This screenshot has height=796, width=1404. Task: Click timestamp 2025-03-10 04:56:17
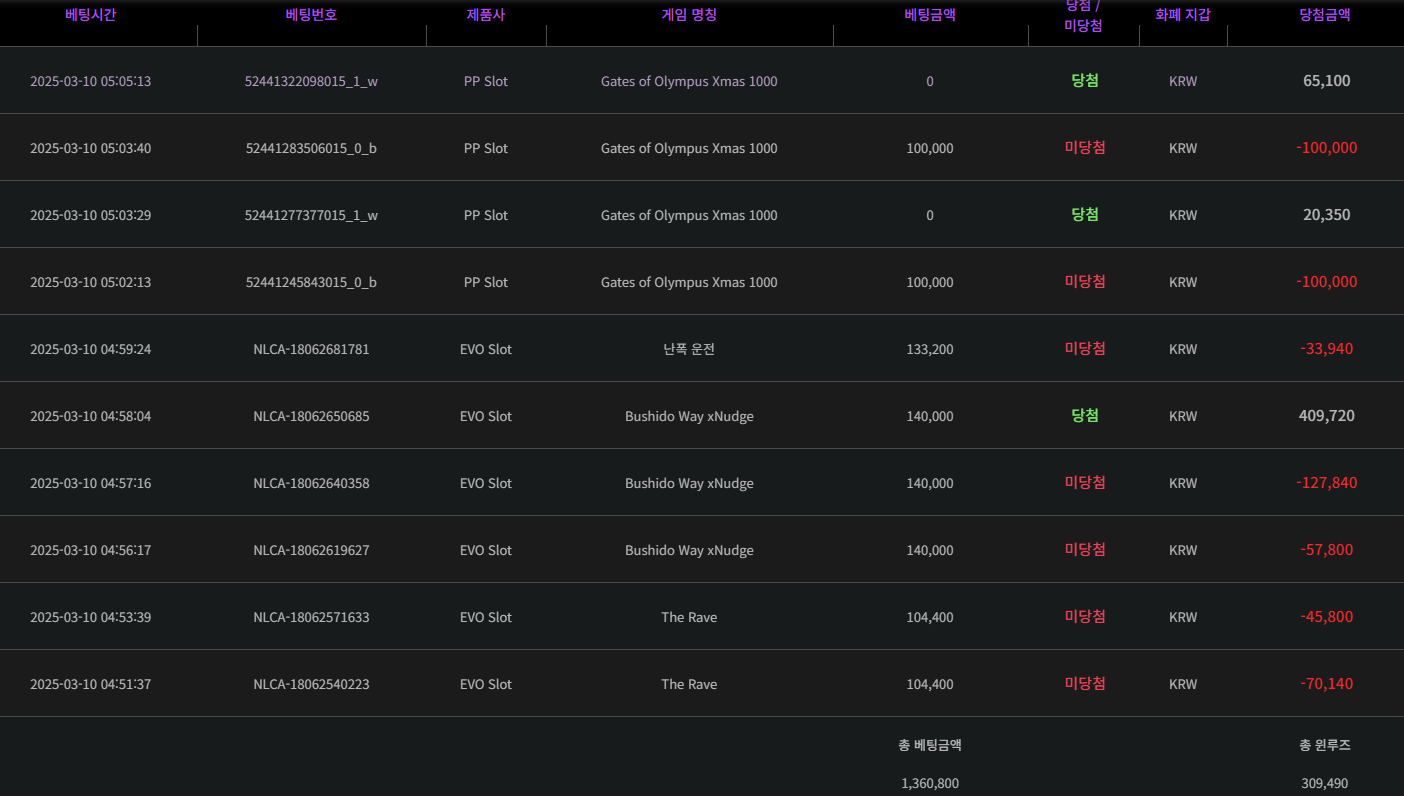click(x=90, y=550)
